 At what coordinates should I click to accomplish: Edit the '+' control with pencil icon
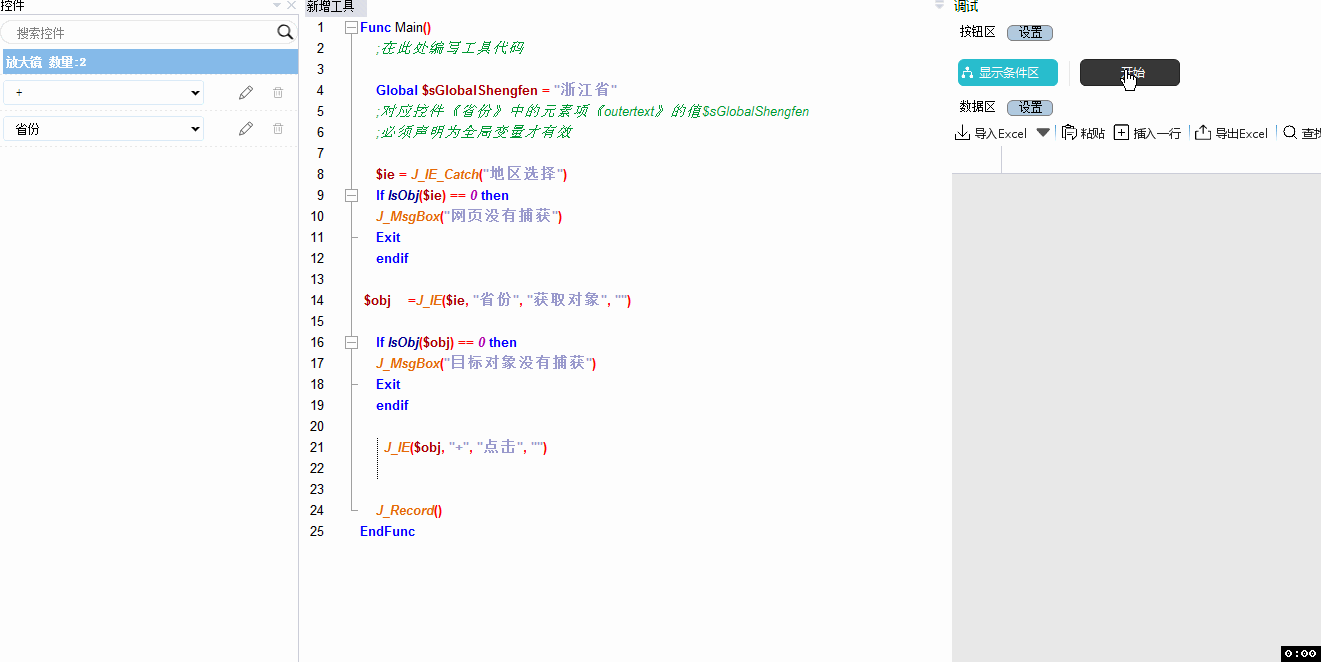point(246,93)
